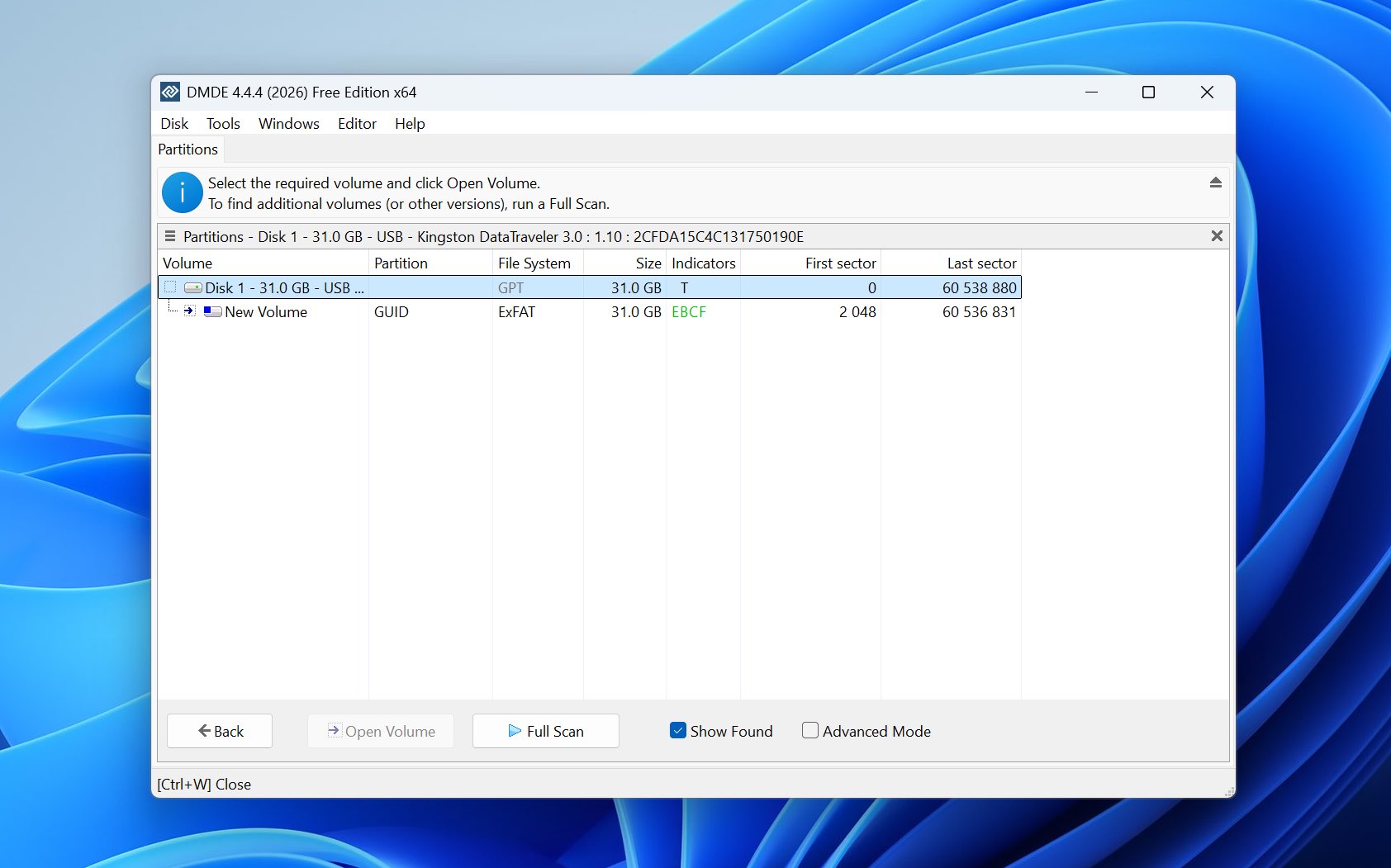Uncheck the Show Found checkbox

click(x=678, y=731)
